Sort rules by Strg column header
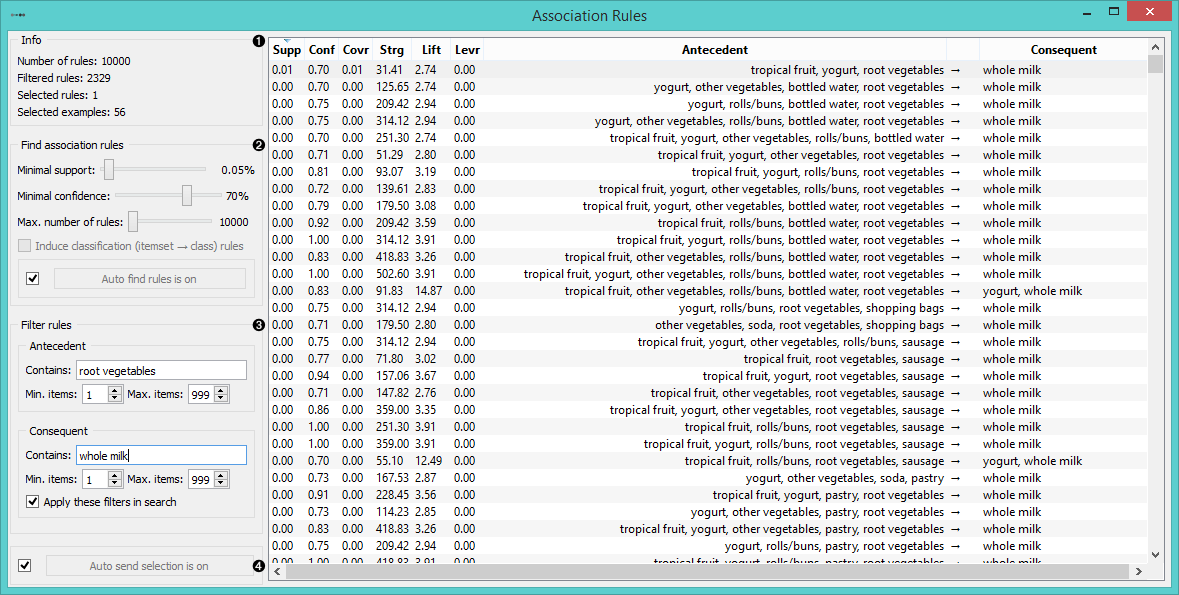This screenshot has height=595, width=1179. click(x=392, y=50)
